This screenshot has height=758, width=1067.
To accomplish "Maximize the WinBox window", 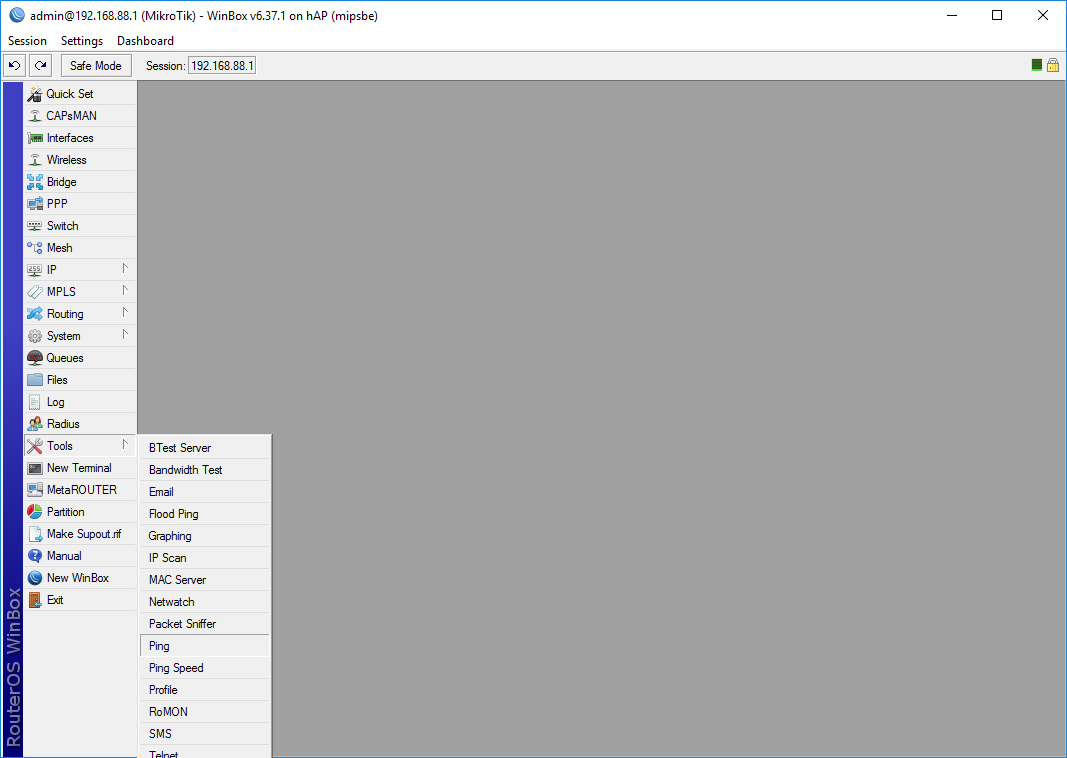I will [x=997, y=15].
